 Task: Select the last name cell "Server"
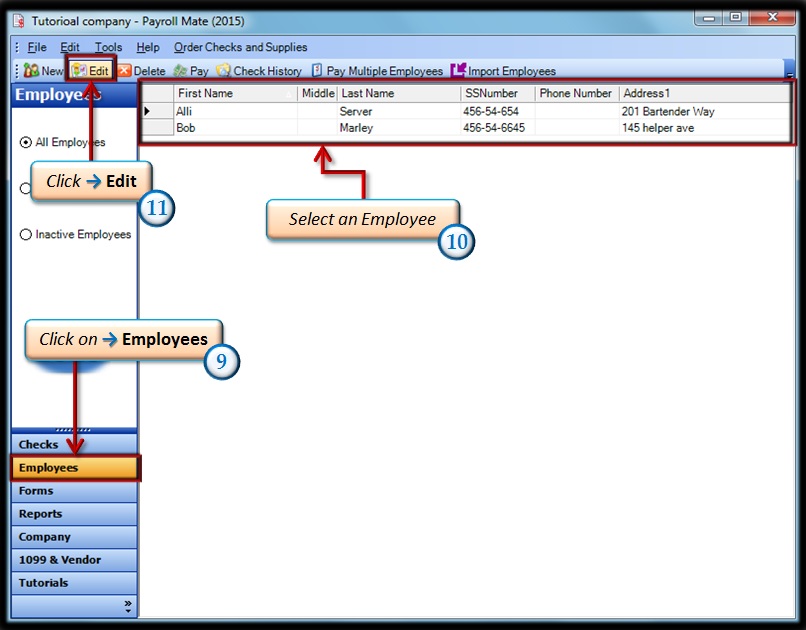click(x=399, y=111)
